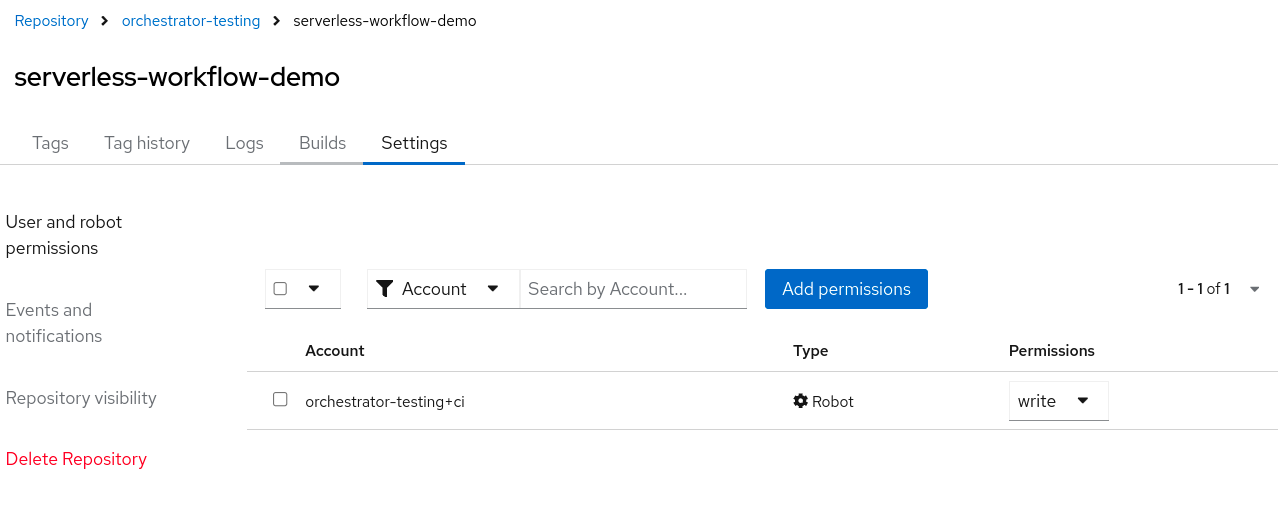Click the filter funnel icon beside Account
This screenshot has height=507, width=1278.
(385, 289)
